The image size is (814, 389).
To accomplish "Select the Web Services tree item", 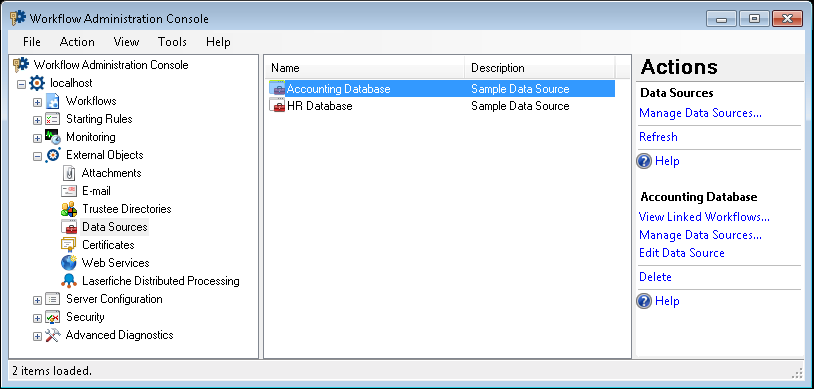I will 115,263.
